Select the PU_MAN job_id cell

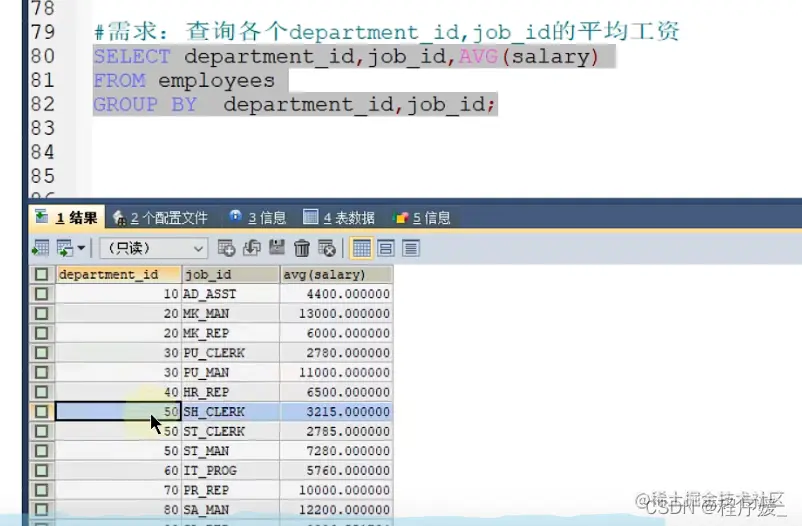[x=231, y=372]
